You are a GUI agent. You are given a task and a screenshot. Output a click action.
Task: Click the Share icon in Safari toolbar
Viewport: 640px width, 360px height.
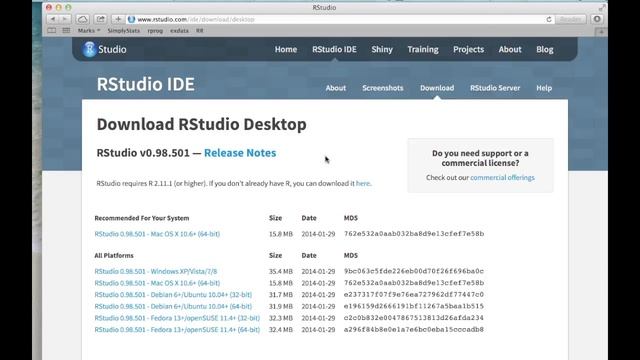coord(100,19)
